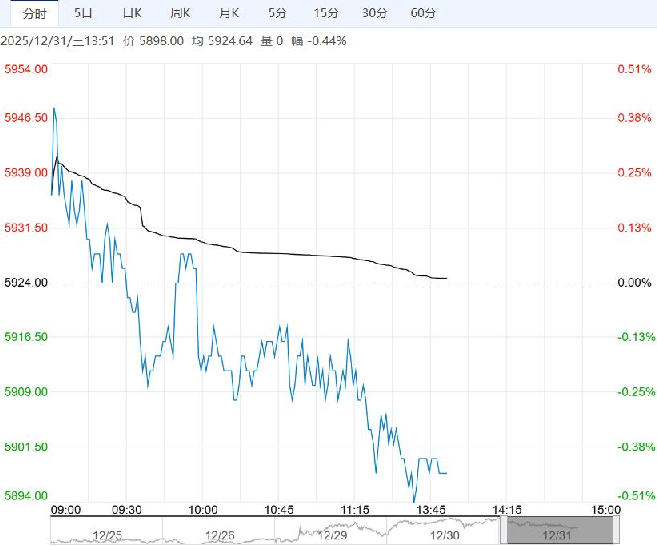
Task: Switch to the 5日 chart tab
Action: tap(83, 13)
